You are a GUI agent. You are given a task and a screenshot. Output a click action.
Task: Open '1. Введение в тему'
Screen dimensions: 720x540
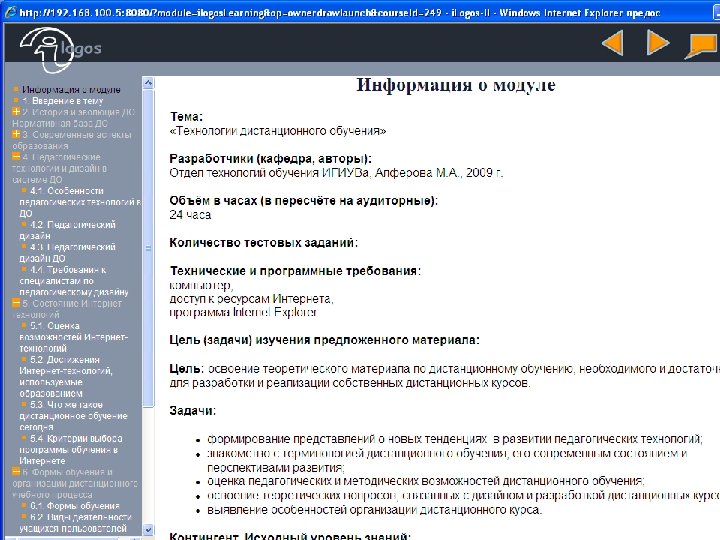[x=63, y=101]
